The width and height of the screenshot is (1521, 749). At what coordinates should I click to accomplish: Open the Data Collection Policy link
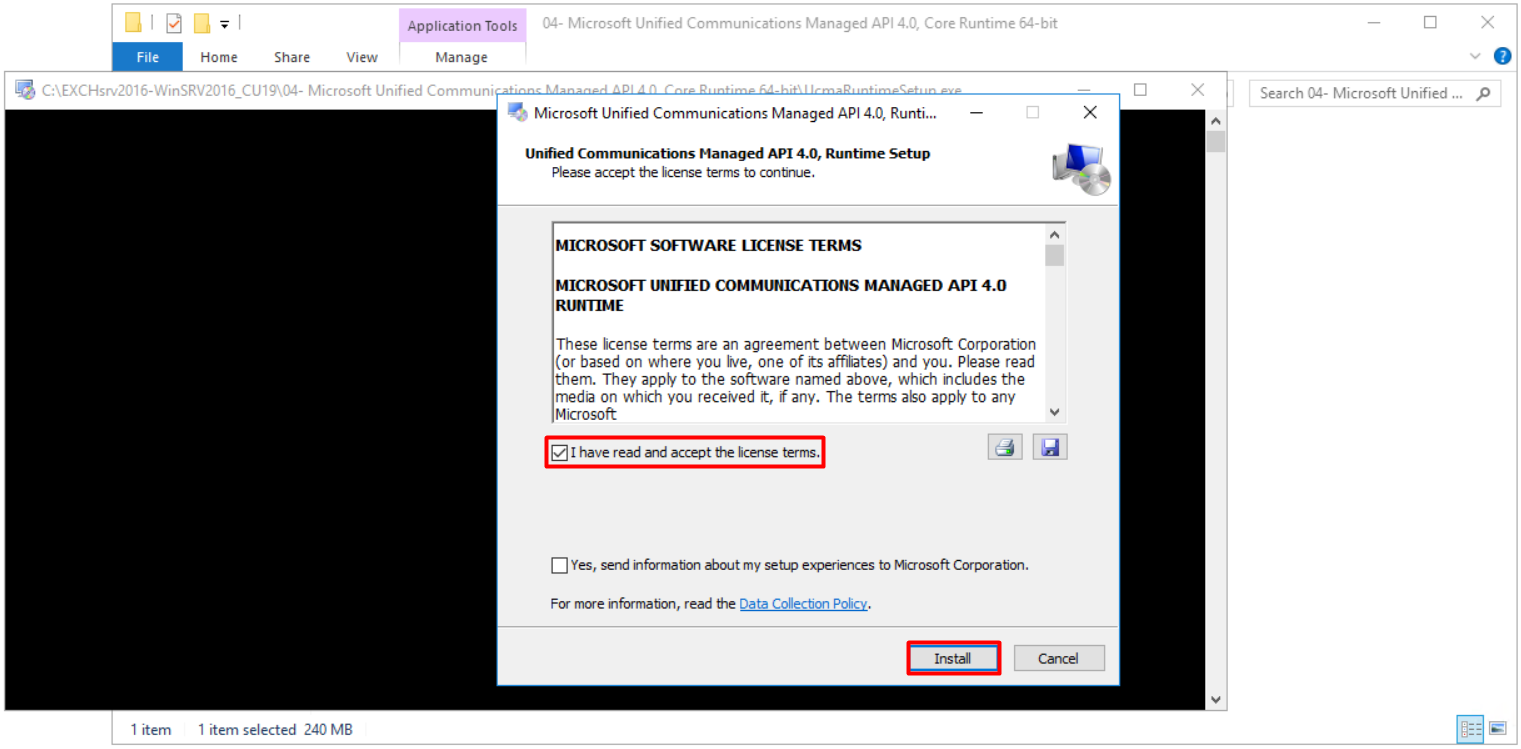click(x=803, y=604)
